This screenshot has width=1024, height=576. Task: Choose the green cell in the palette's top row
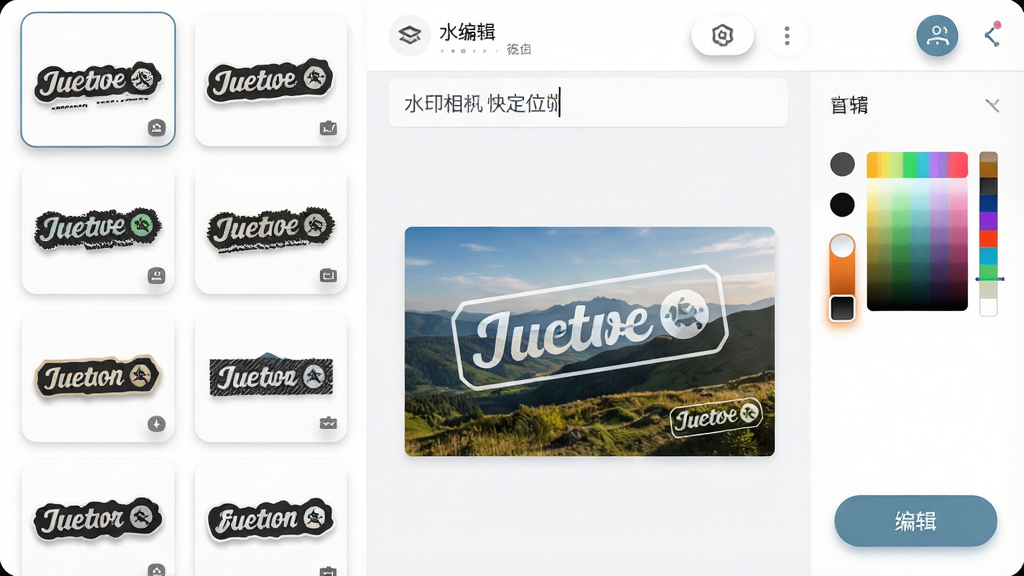pos(910,165)
